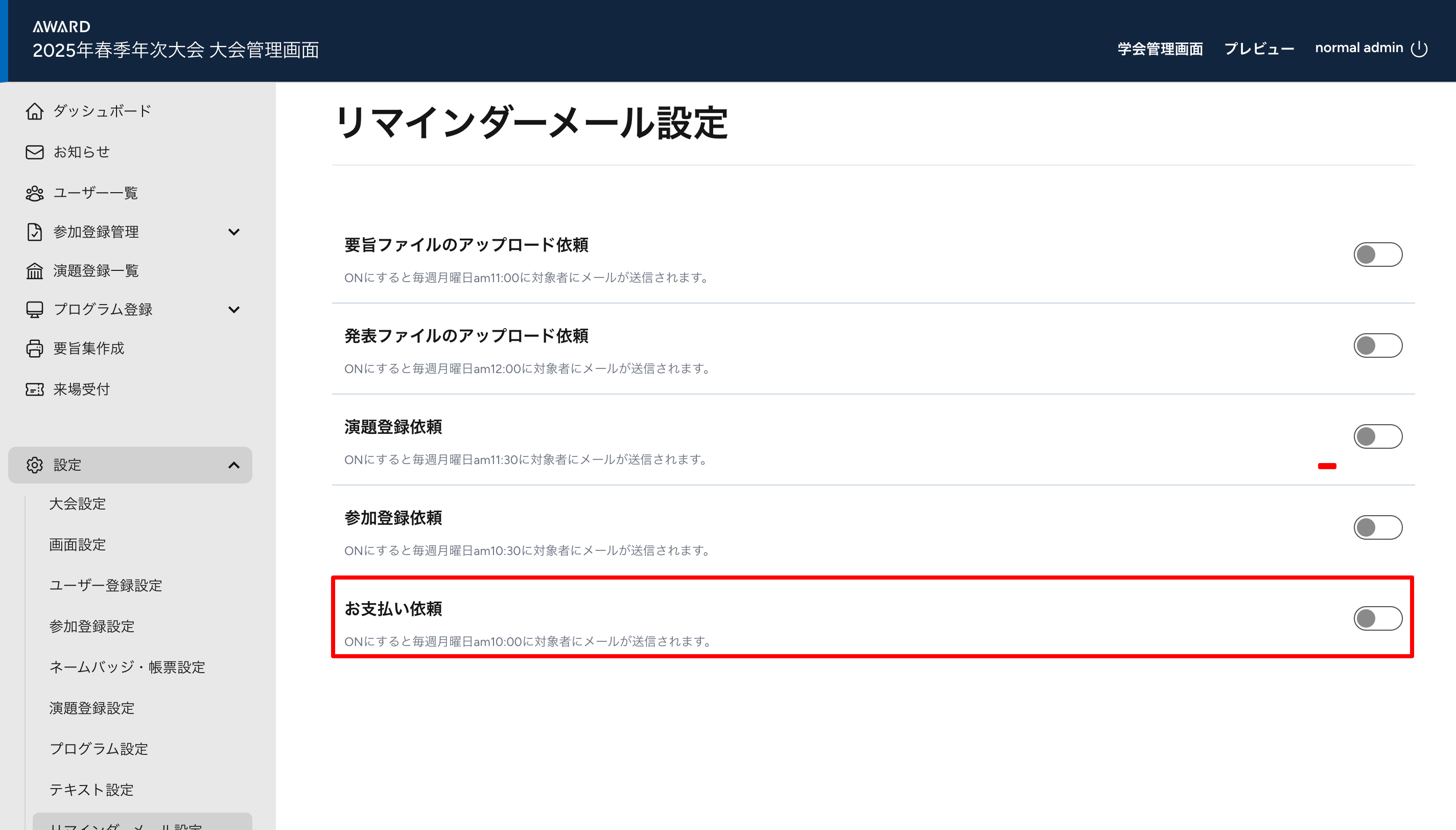The height and width of the screenshot is (830, 1456).
Task: Toggle 参加登録依頼 reminder switch
Action: pos(1377,527)
